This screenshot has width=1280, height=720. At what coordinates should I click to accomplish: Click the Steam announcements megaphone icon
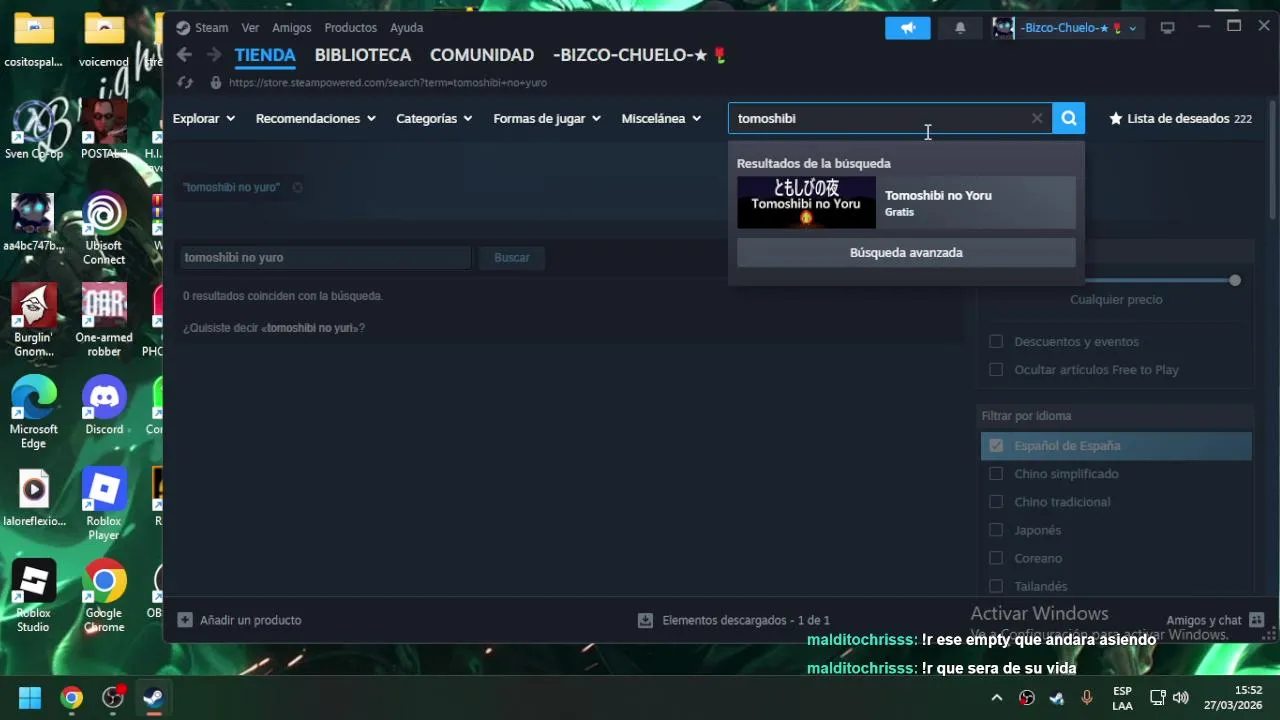coord(908,28)
